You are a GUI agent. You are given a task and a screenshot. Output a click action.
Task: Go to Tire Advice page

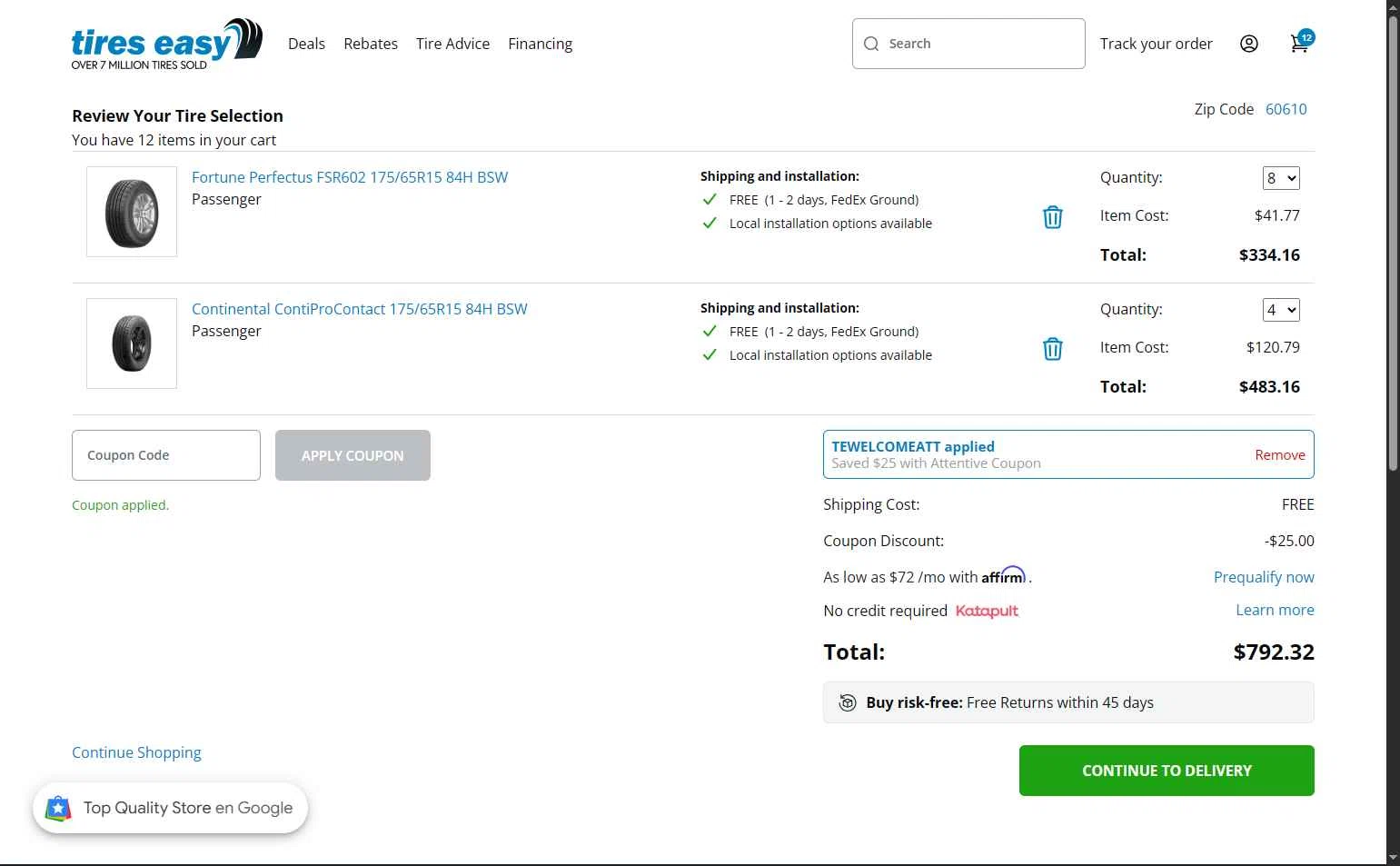tap(452, 44)
